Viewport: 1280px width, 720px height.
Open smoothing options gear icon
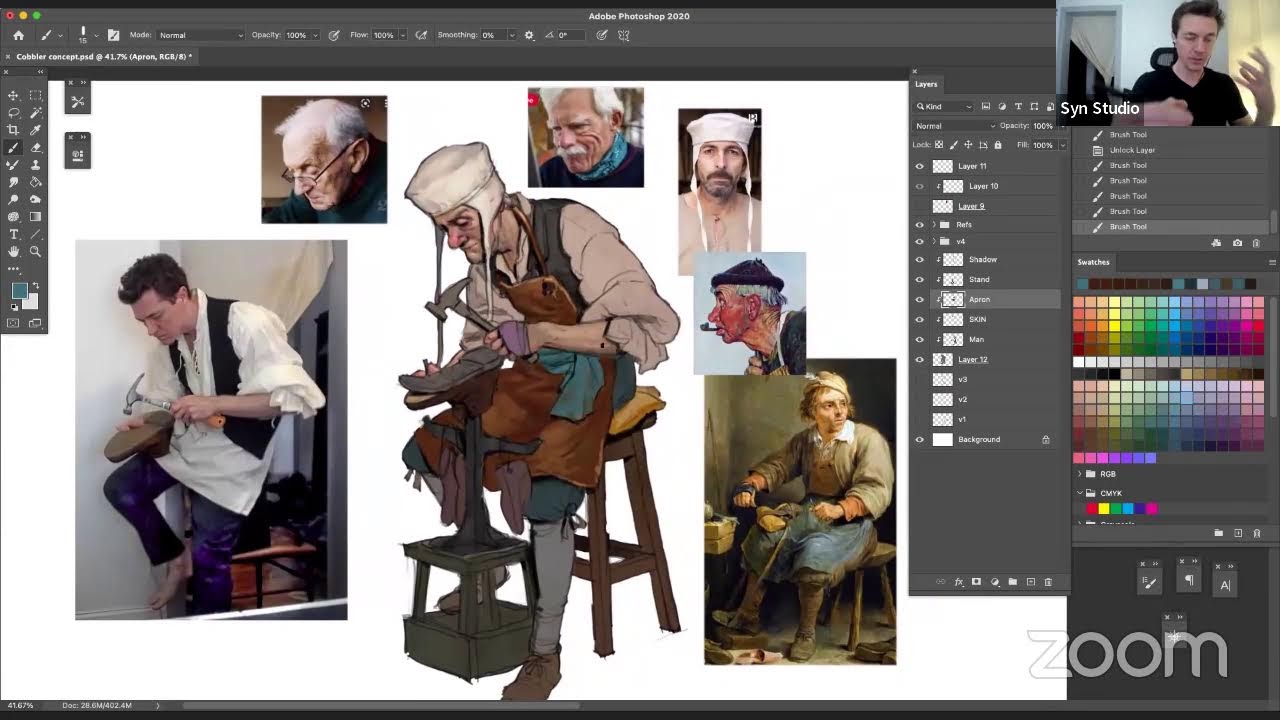[529, 35]
